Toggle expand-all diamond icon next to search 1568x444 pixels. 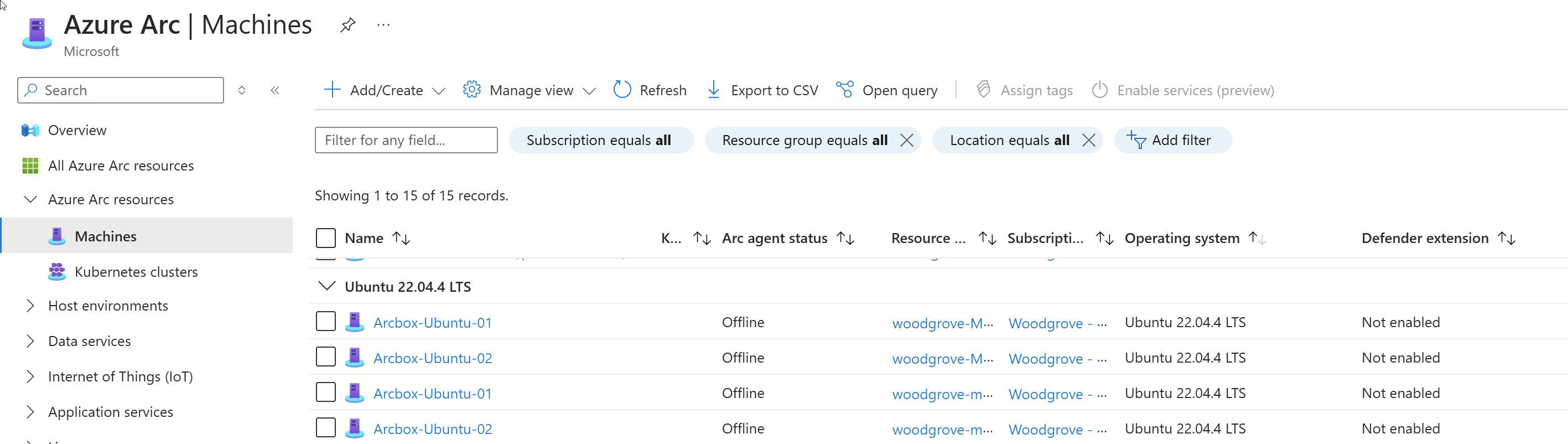(x=242, y=90)
